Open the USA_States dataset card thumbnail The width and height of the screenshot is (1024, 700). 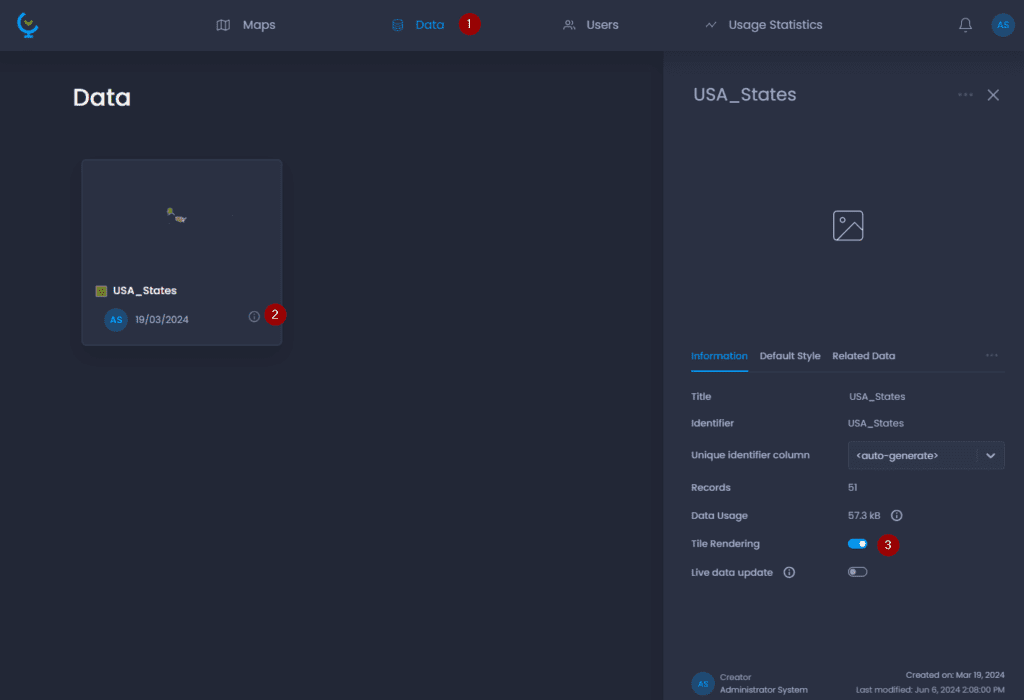pyautogui.click(x=182, y=215)
